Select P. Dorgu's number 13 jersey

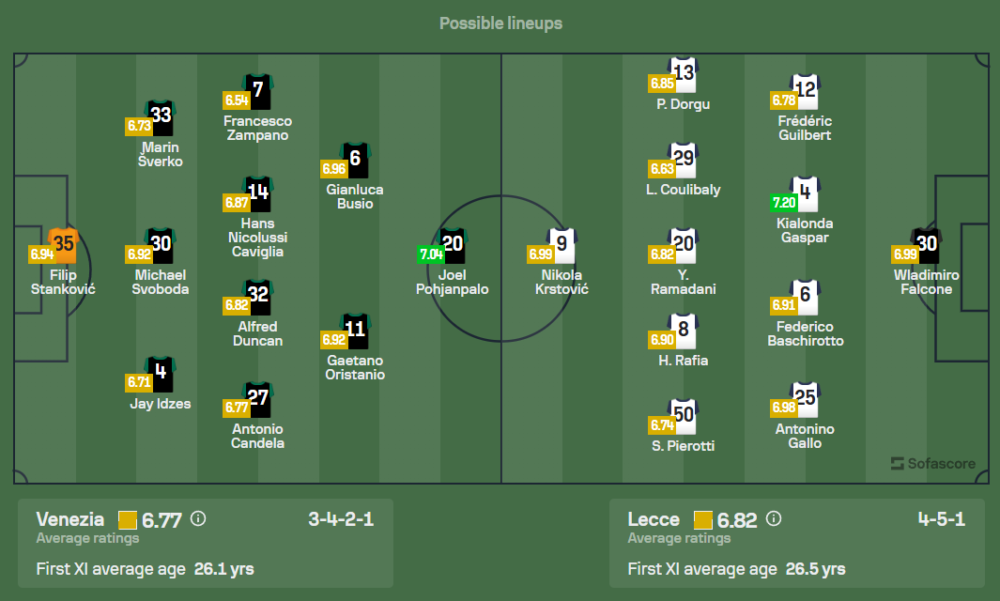click(684, 74)
